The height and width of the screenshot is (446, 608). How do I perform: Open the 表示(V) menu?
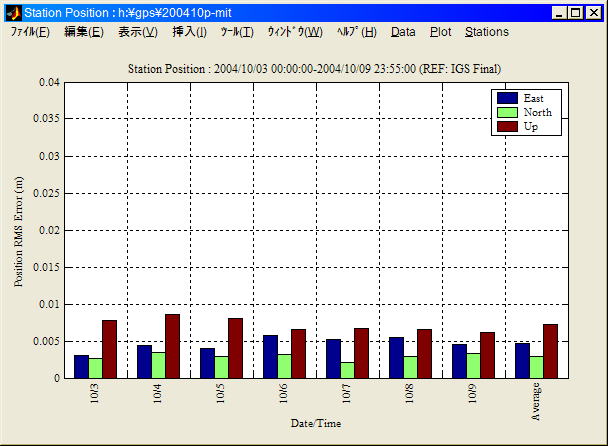(137, 32)
